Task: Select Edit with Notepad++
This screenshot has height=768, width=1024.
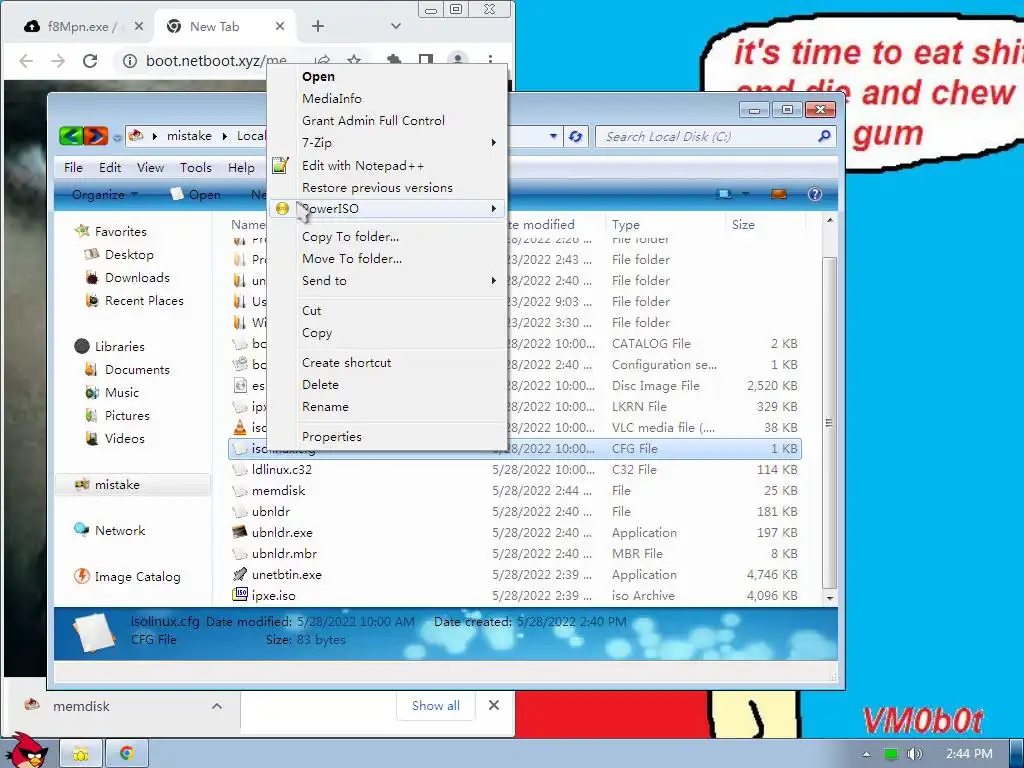Action: click(387, 166)
